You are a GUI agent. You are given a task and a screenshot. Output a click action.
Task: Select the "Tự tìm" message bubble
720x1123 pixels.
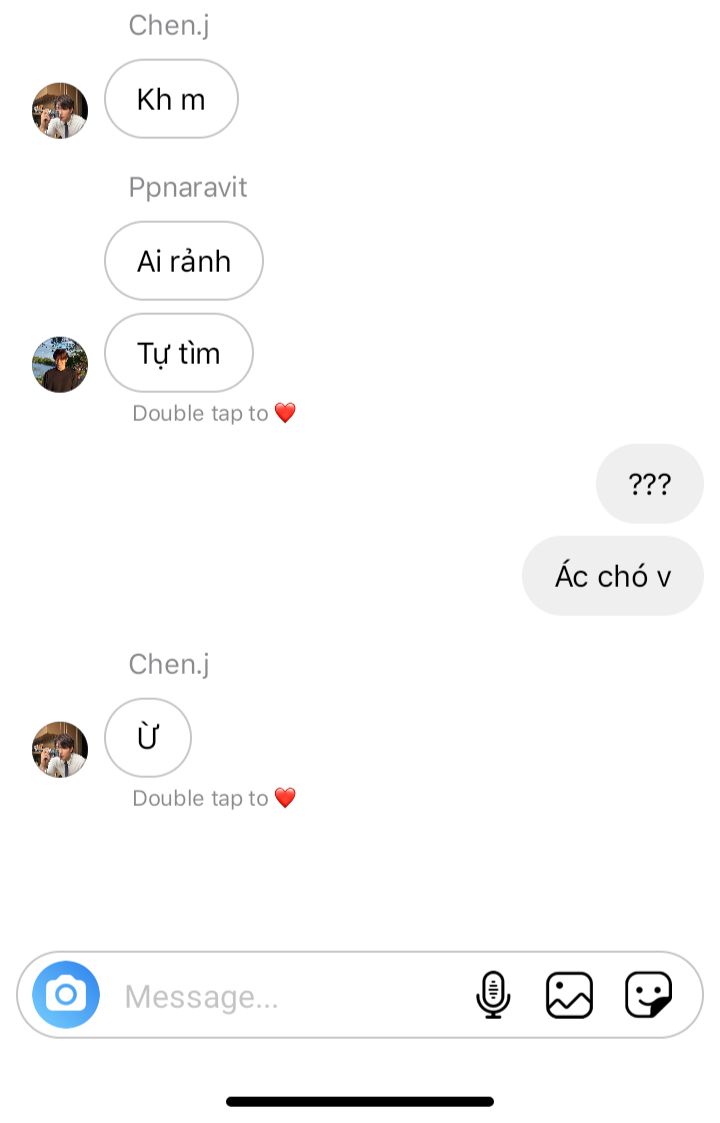179,352
